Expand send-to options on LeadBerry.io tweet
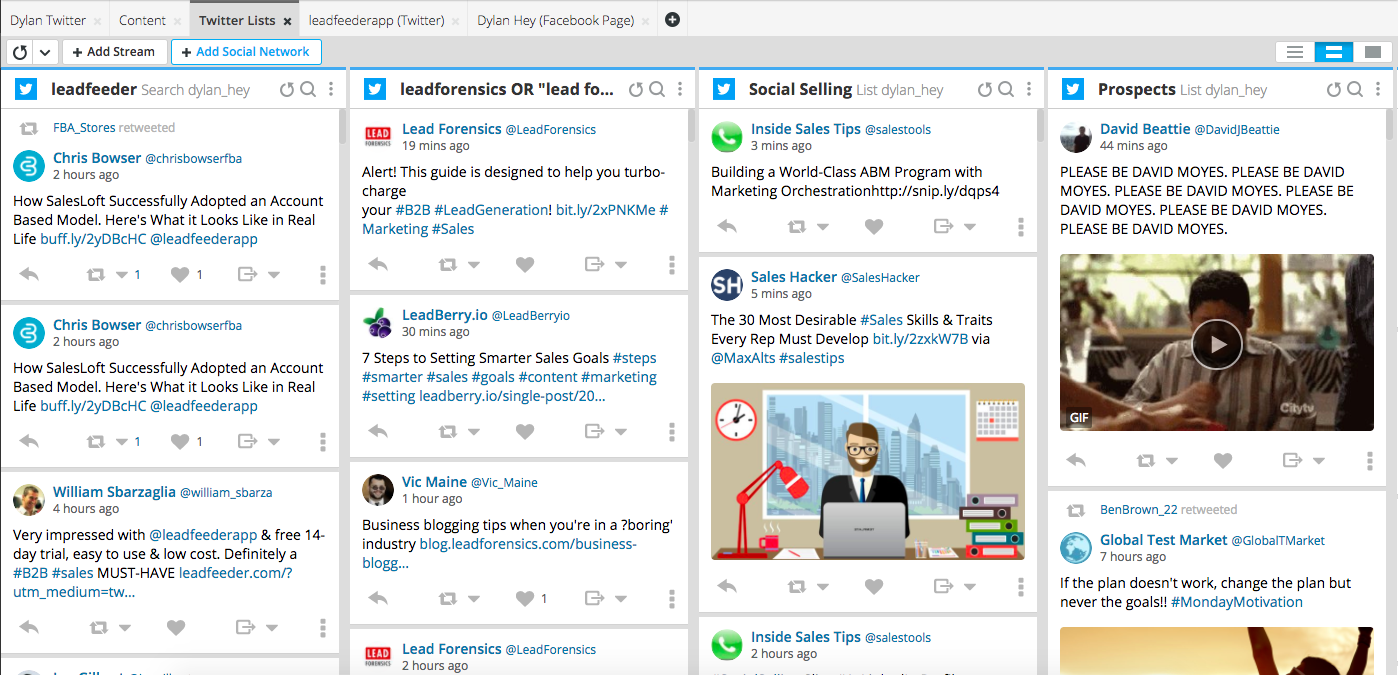1398x675 pixels. point(621,433)
